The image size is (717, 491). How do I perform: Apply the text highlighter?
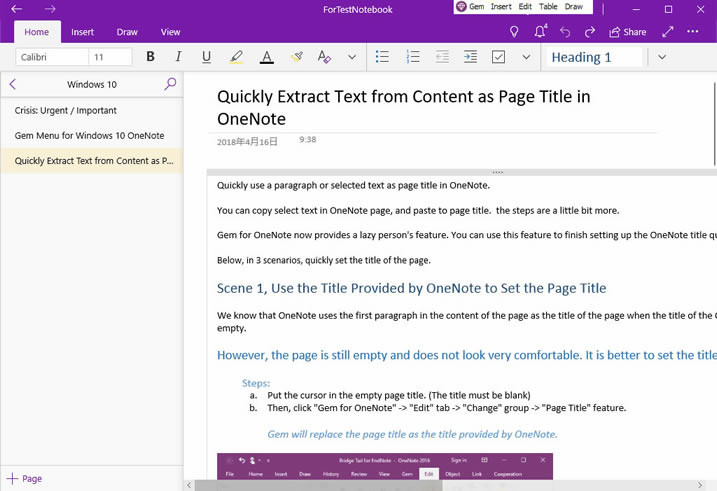tap(236, 57)
